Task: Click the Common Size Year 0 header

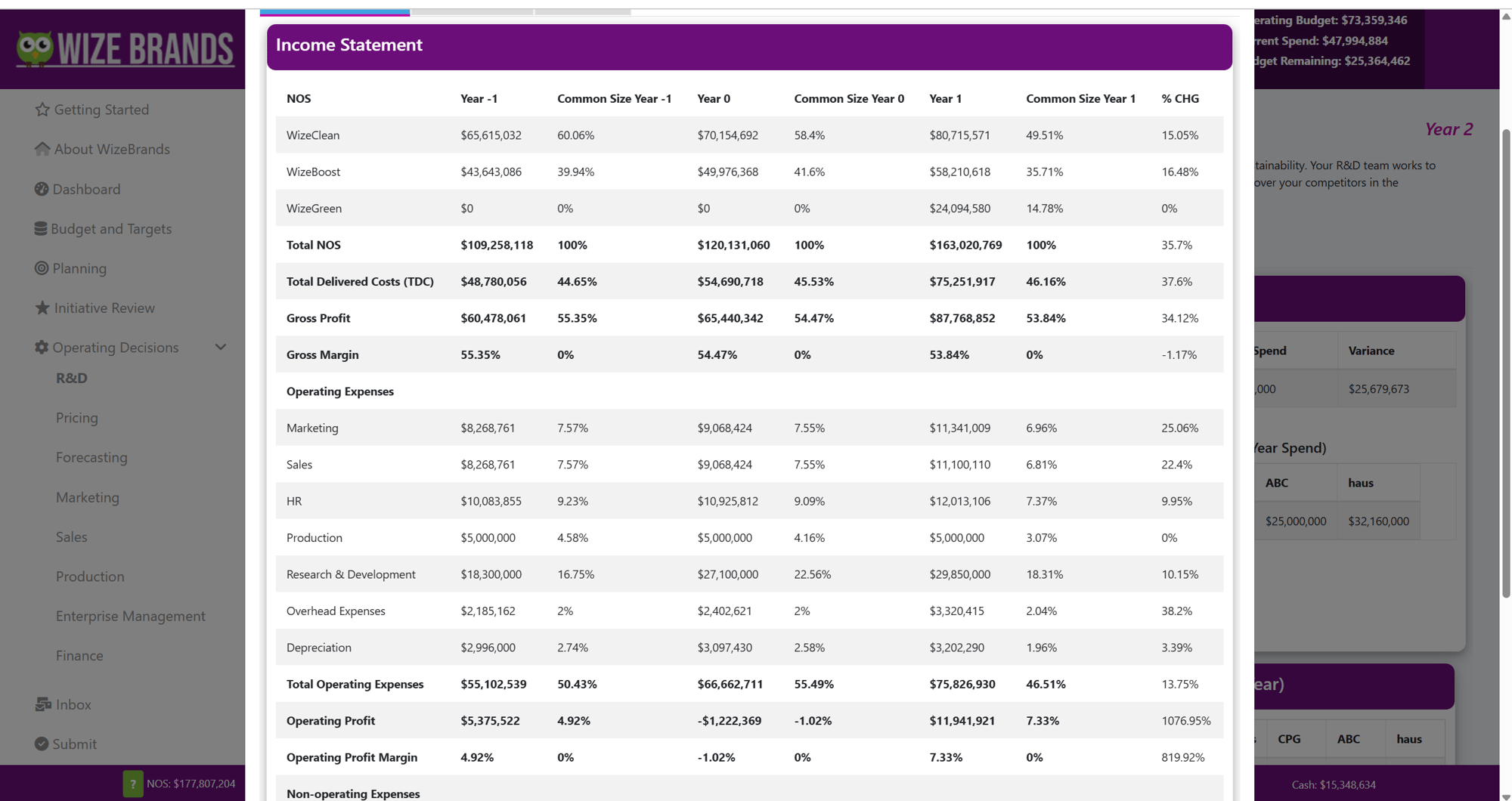Action: 849,98
